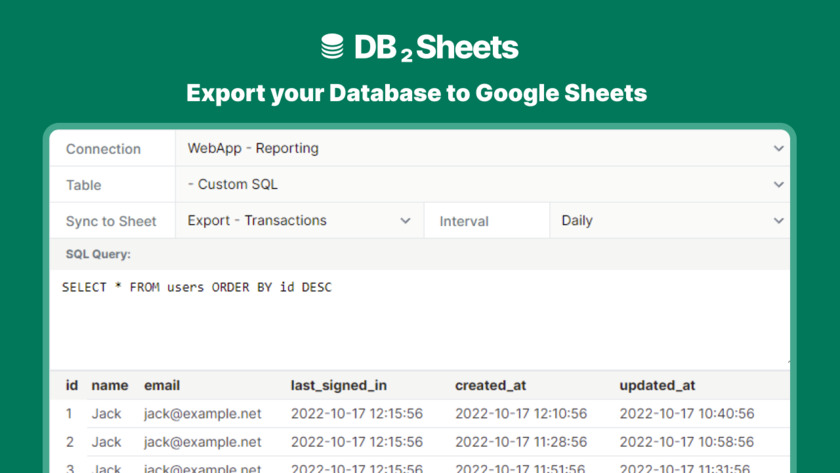Click the id cell '2'
Screen dimensions: 840x473
pyautogui.click(x=70, y=442)
